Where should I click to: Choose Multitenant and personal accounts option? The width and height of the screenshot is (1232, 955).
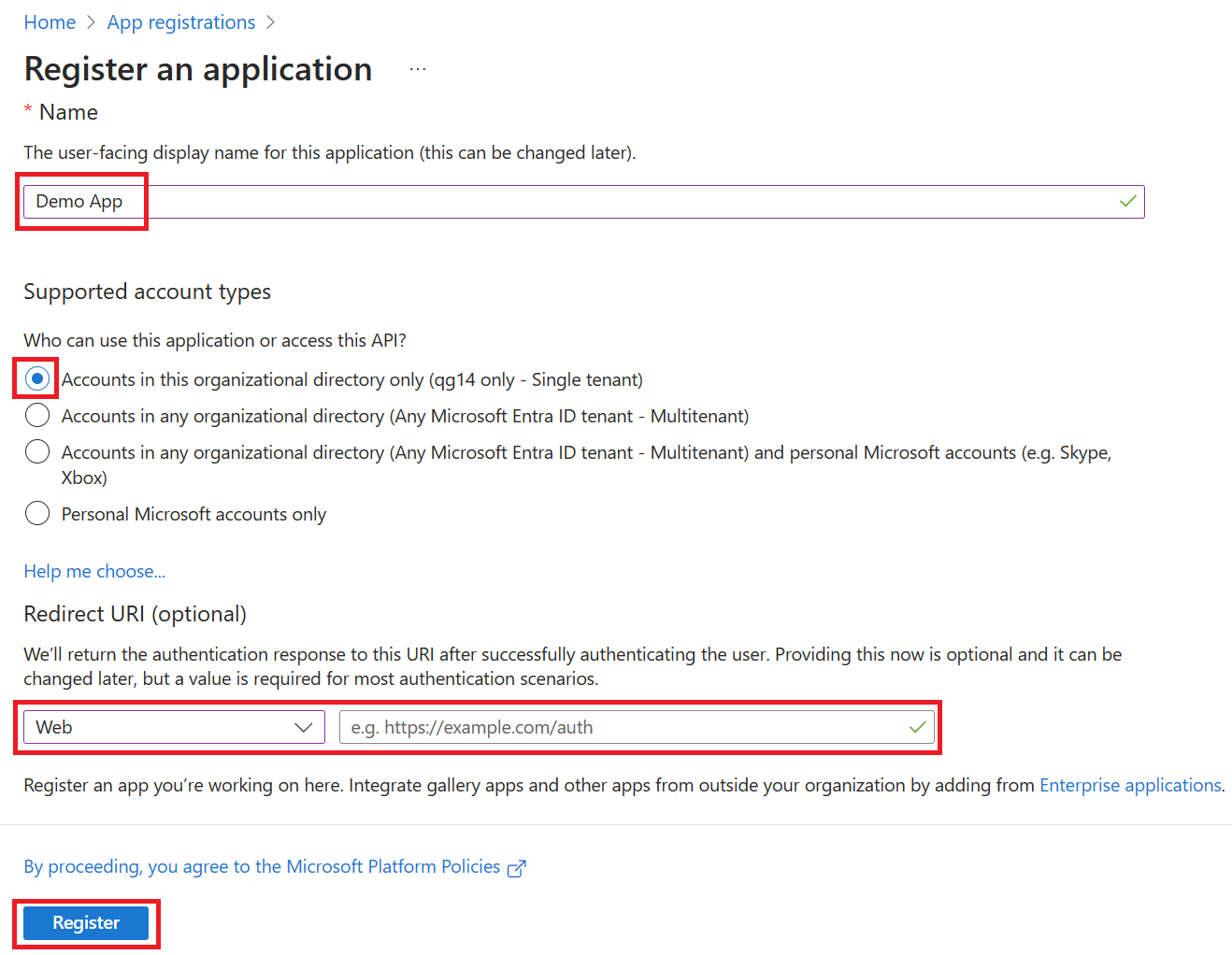click(36, 451)
